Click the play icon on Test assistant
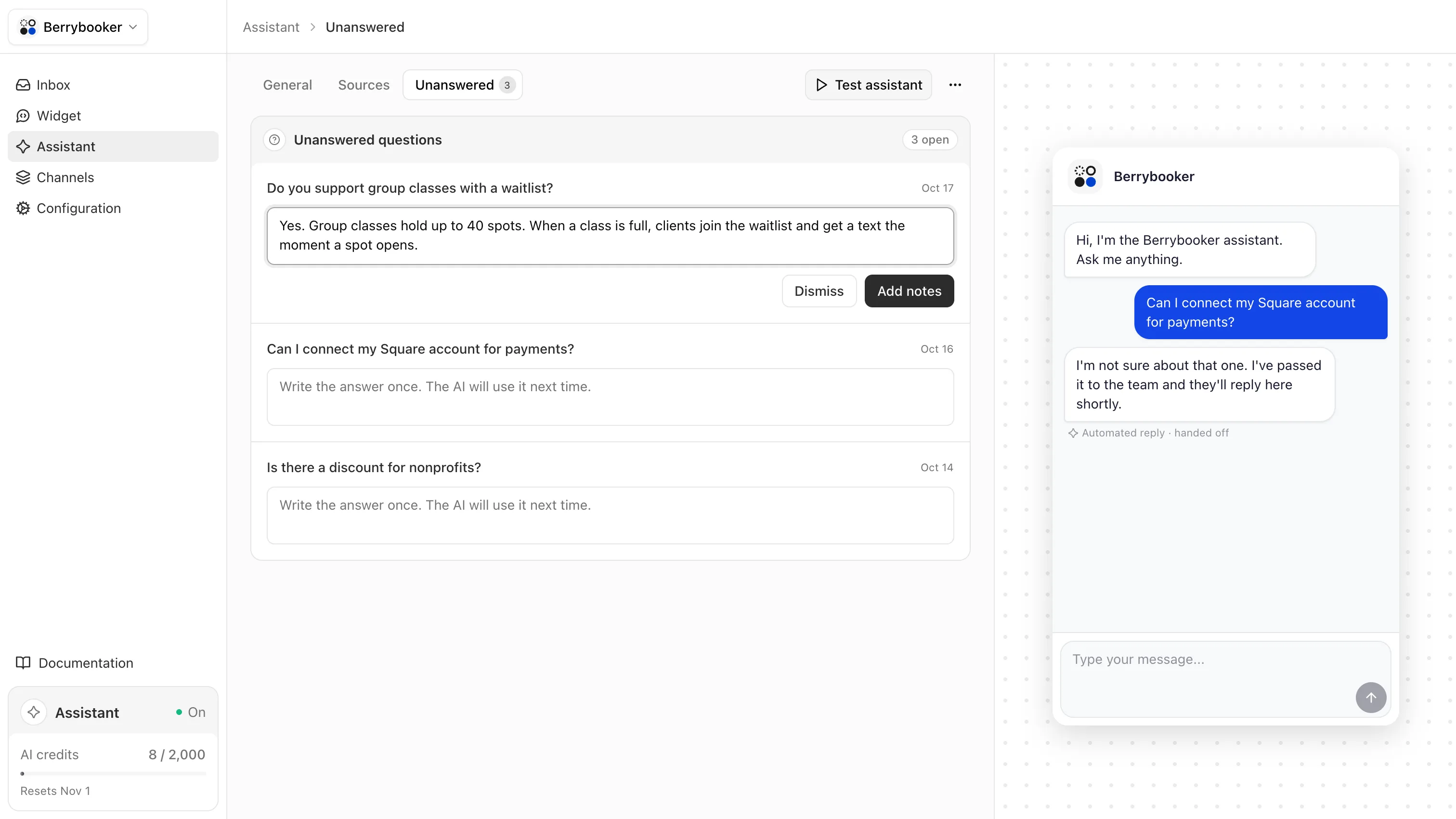The image size is (1456, 819). click(822, 85)
